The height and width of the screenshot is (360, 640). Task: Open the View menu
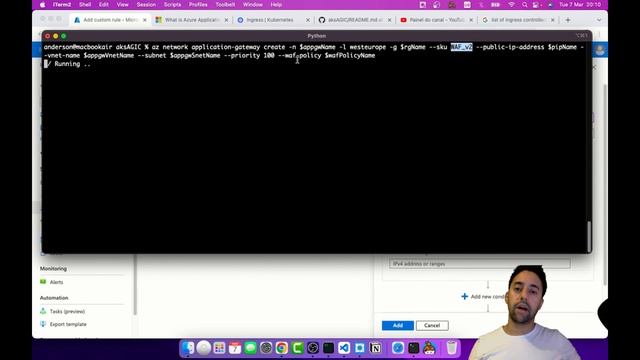122,4
